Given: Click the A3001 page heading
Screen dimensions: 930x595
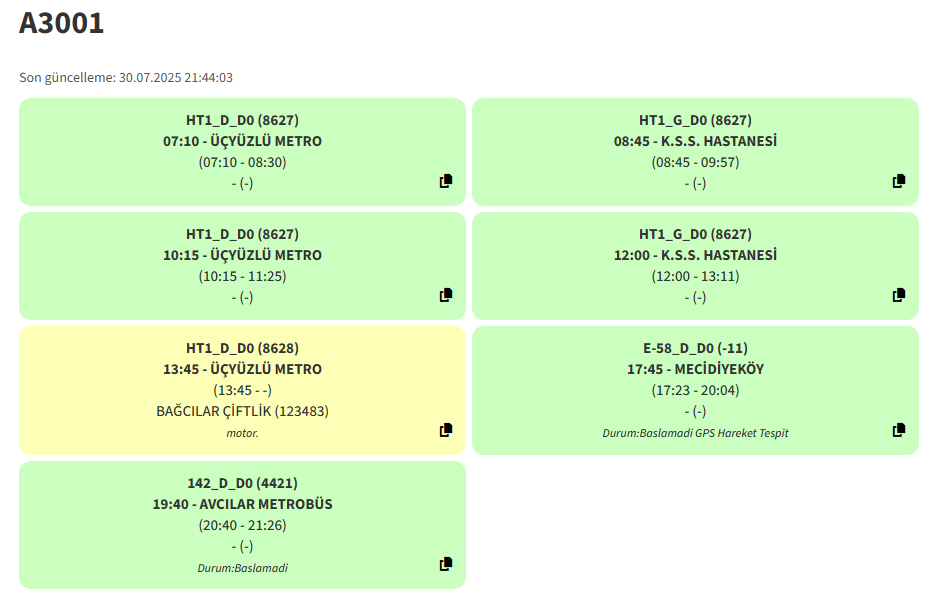Looking at the screenshot, I should click(61, 23).
